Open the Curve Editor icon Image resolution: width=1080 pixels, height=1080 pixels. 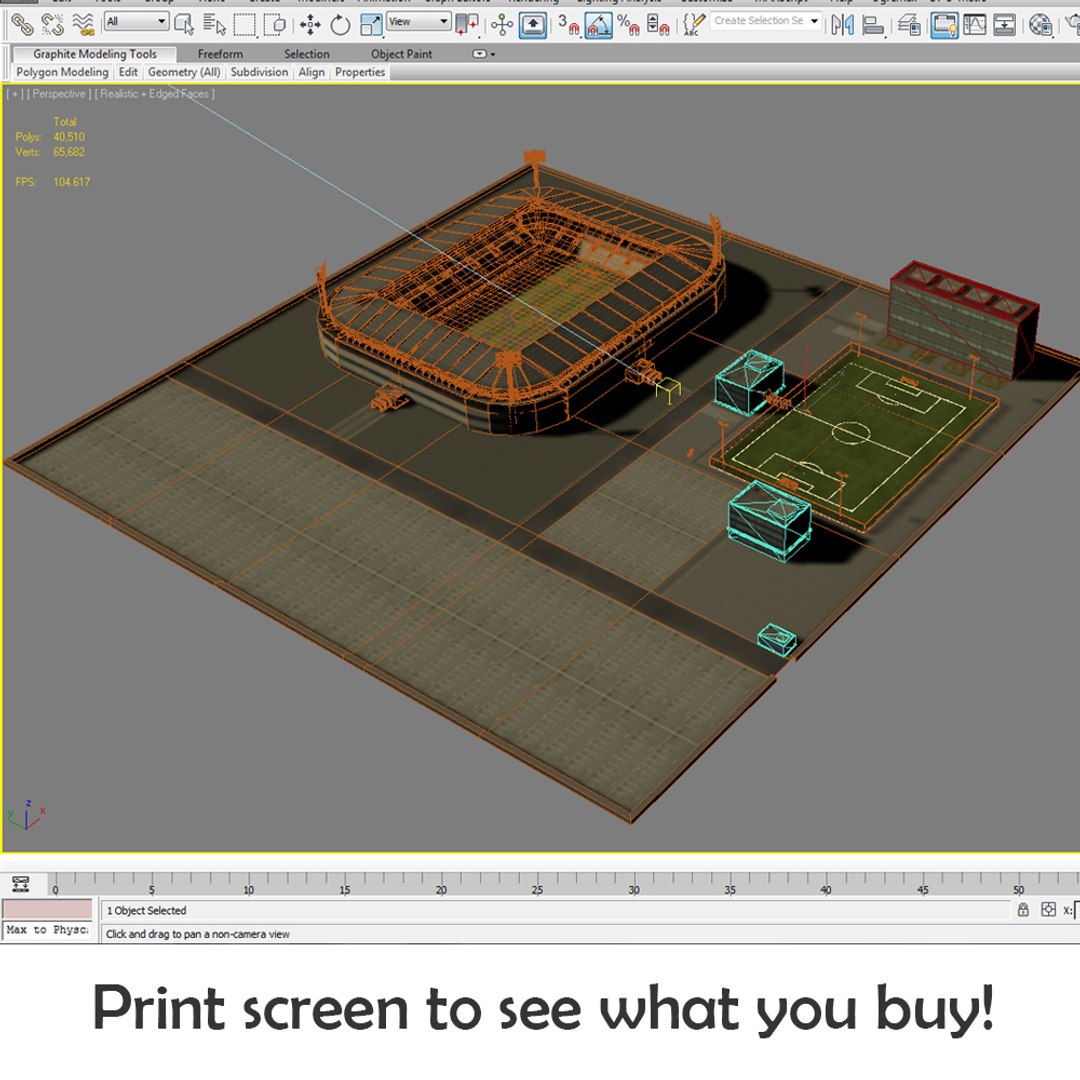click(975, 25)
